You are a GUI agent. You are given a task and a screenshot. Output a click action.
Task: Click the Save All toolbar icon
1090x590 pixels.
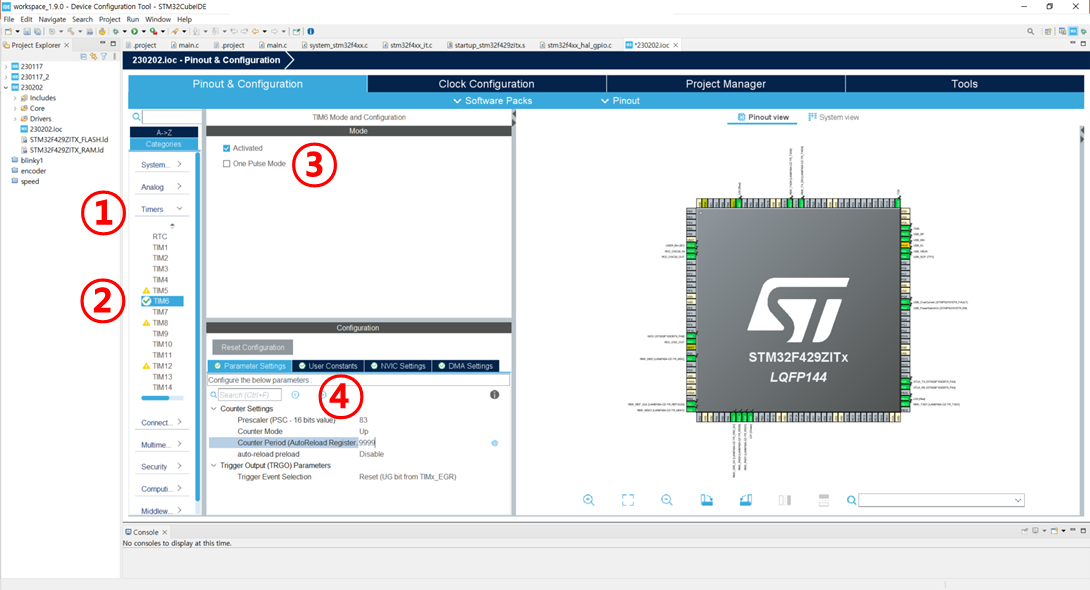38,31
